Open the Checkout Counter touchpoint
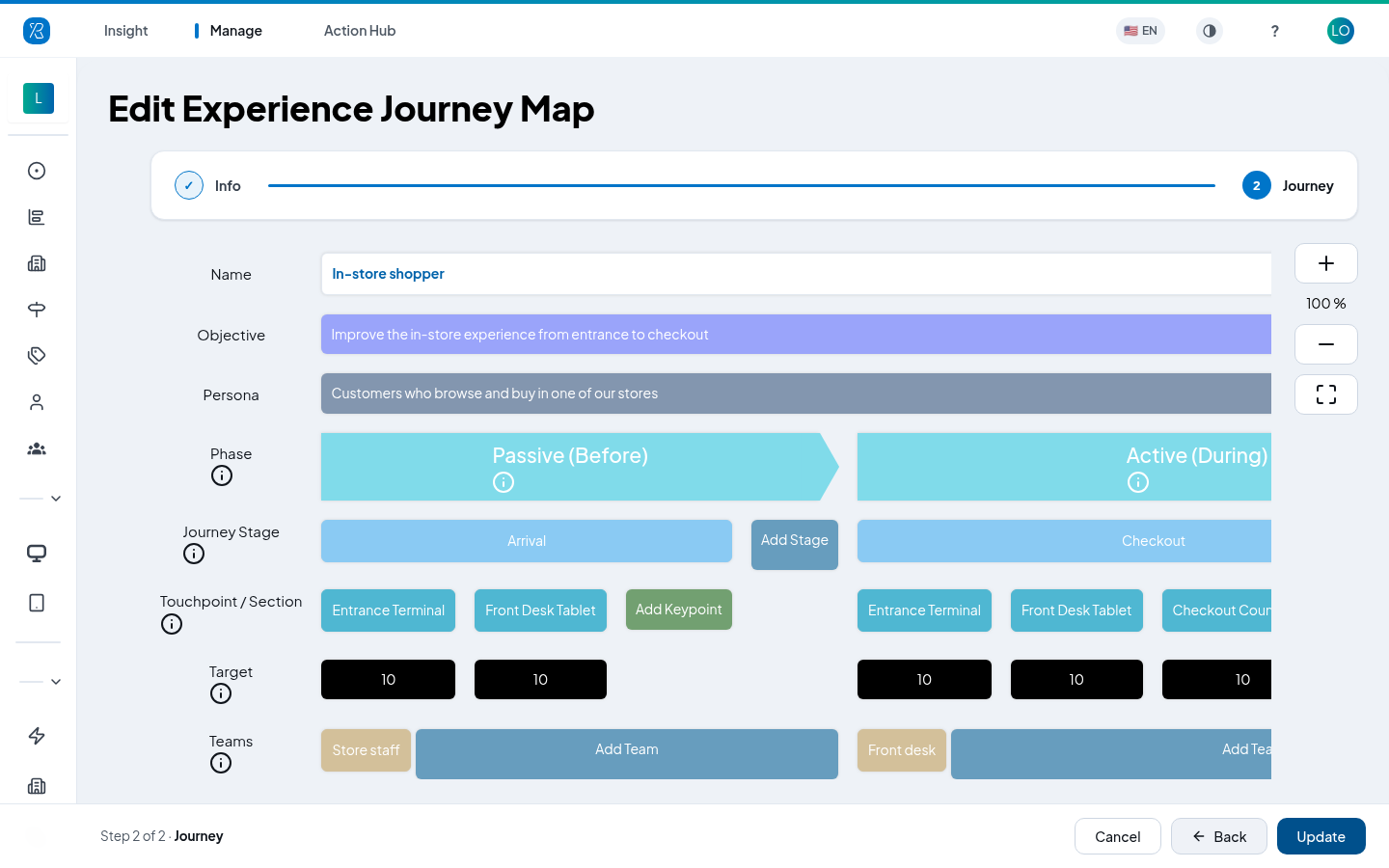The height and width of the screenshot is (868, 1389). [1217, 610]
